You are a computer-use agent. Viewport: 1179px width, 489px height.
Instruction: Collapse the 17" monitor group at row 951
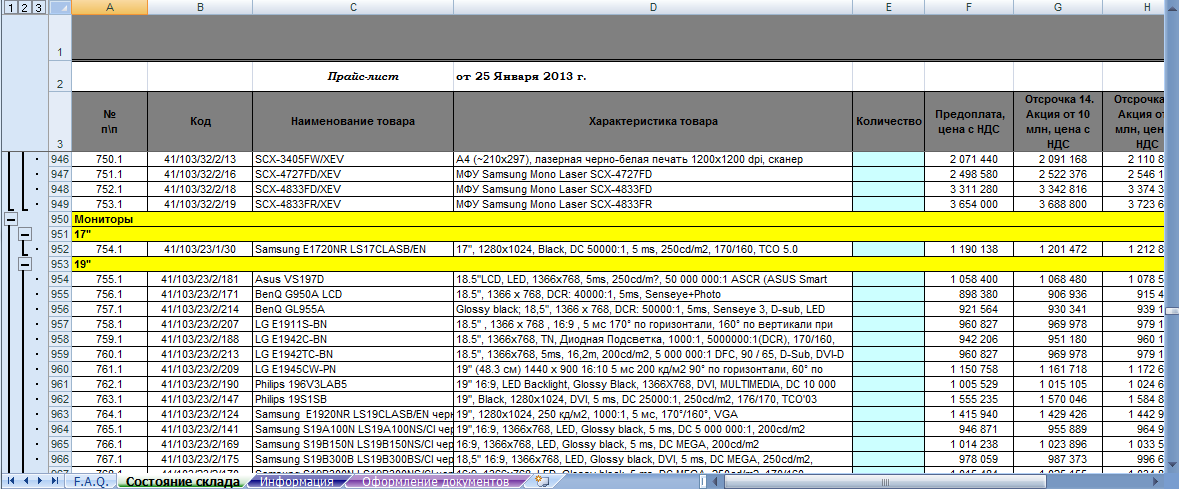pyautogui.click(x=25, y=235)
